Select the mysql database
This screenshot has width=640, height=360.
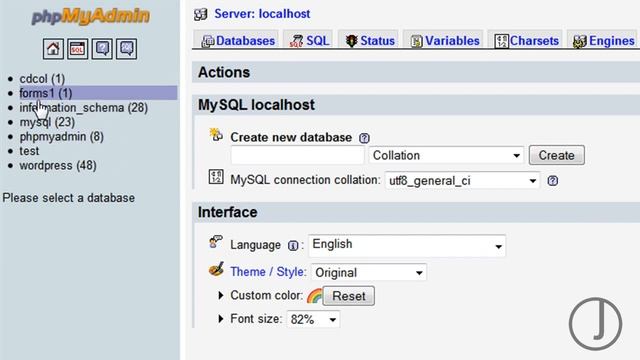(x=47, y=122)
